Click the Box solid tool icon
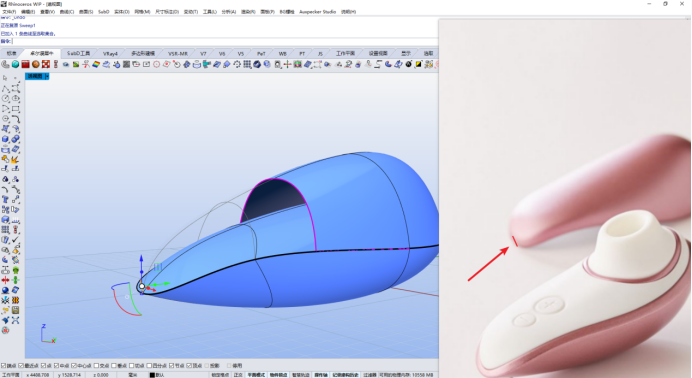692x378 pixels. [x=5, y=139]
